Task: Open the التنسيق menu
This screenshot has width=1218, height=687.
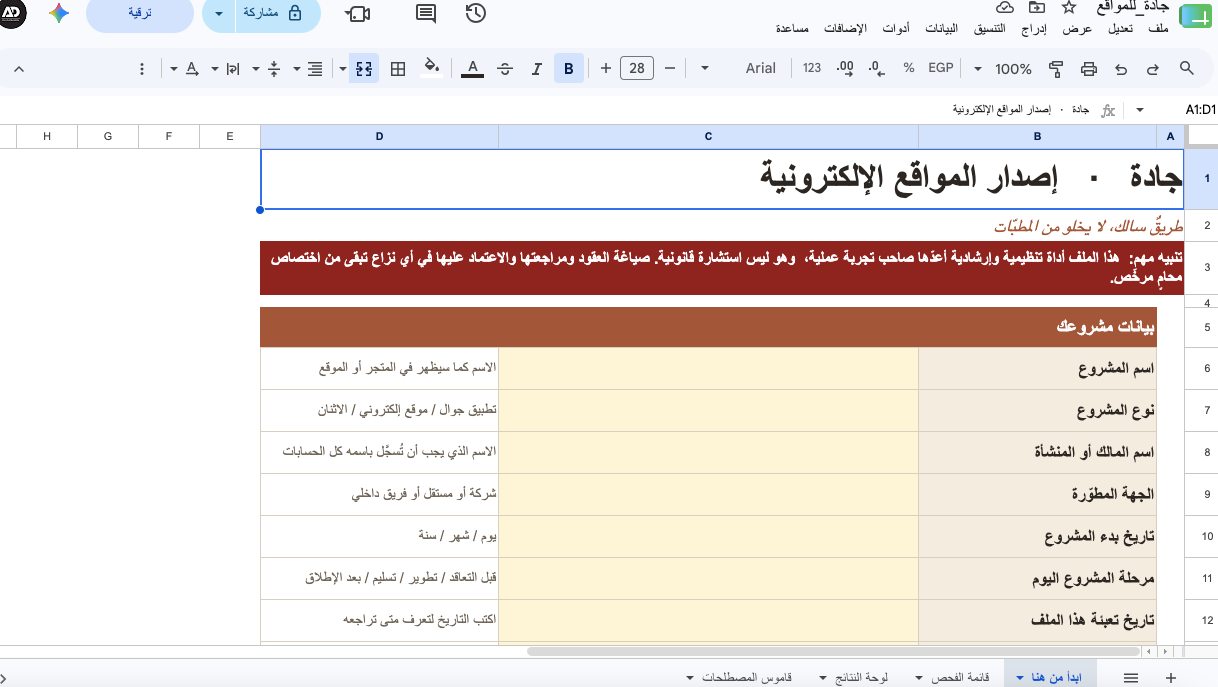Action: coord(990,29)
